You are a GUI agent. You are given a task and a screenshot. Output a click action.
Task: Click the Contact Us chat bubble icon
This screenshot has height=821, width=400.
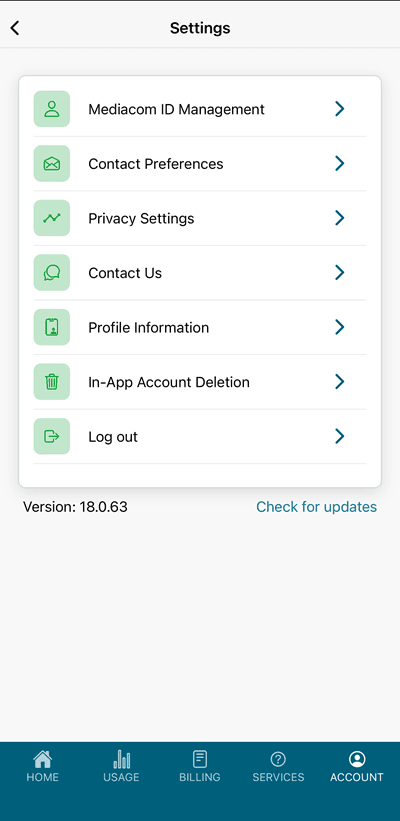click(x=52, y=272)
